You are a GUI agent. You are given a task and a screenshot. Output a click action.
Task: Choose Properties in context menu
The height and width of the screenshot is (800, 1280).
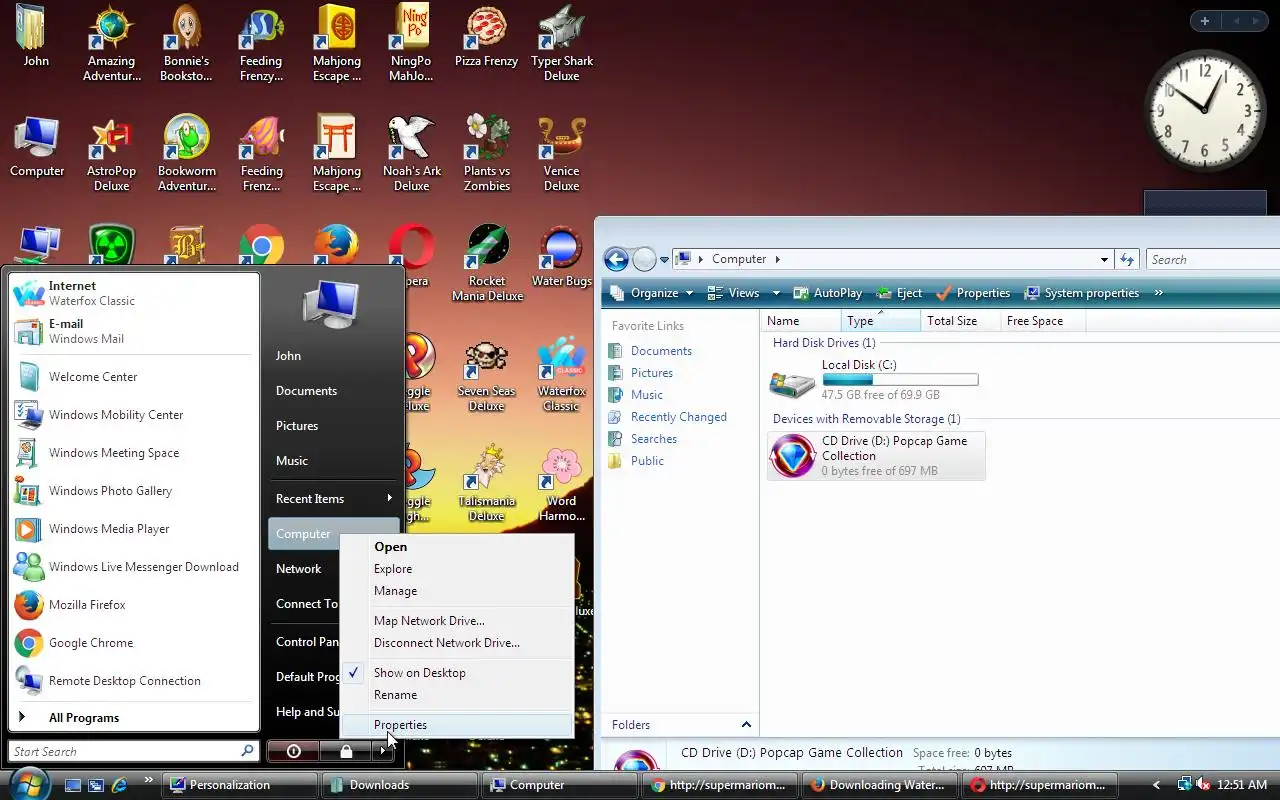tap(457, 725)
